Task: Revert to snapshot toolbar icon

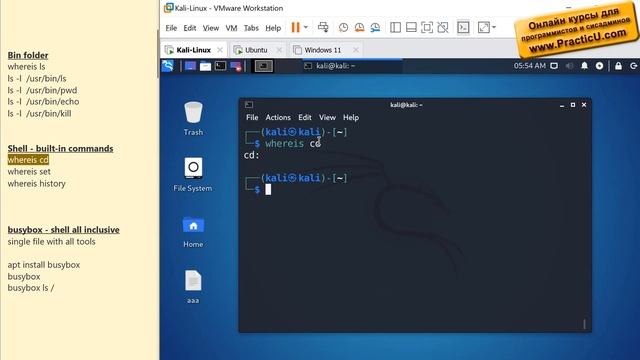Action: point(359,27)
